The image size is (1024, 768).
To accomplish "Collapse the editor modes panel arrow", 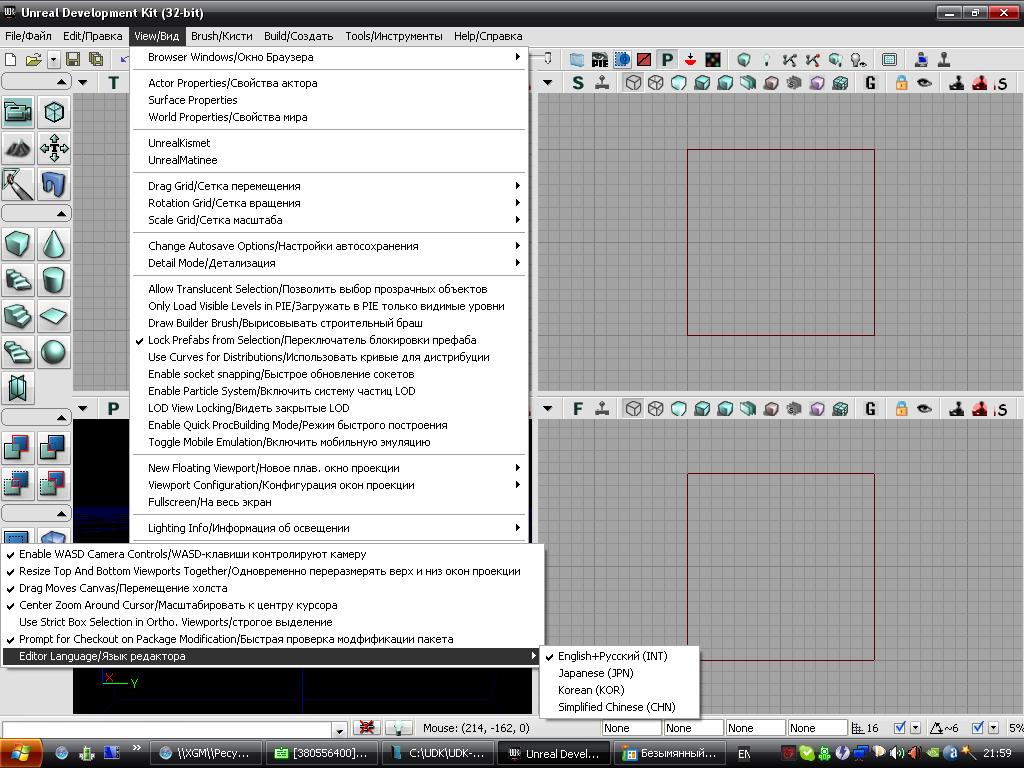I will 61,82.
